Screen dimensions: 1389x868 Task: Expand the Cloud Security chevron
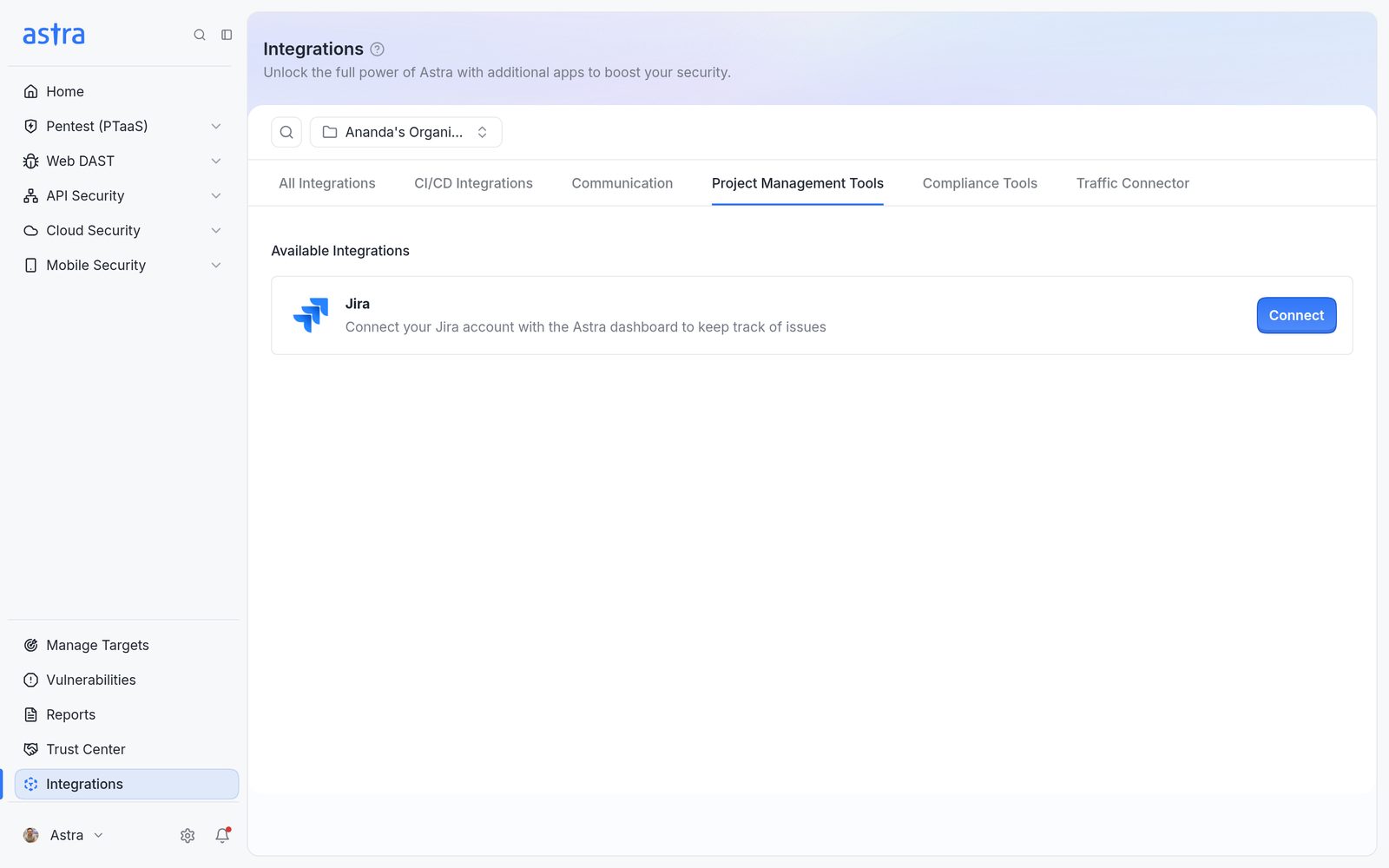pos(216,230)
